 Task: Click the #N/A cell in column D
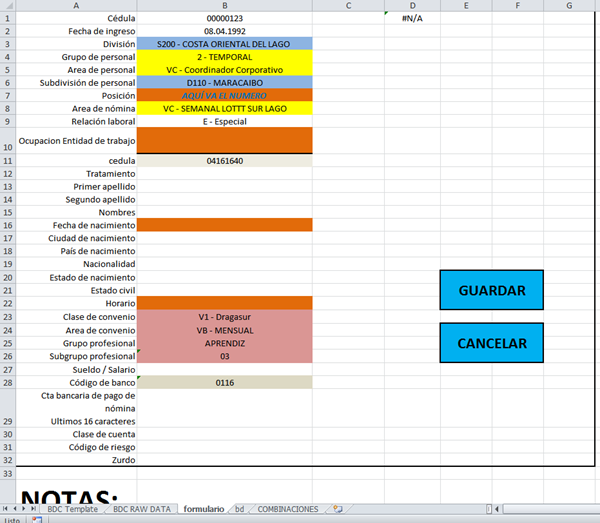(x=412, y=18)
